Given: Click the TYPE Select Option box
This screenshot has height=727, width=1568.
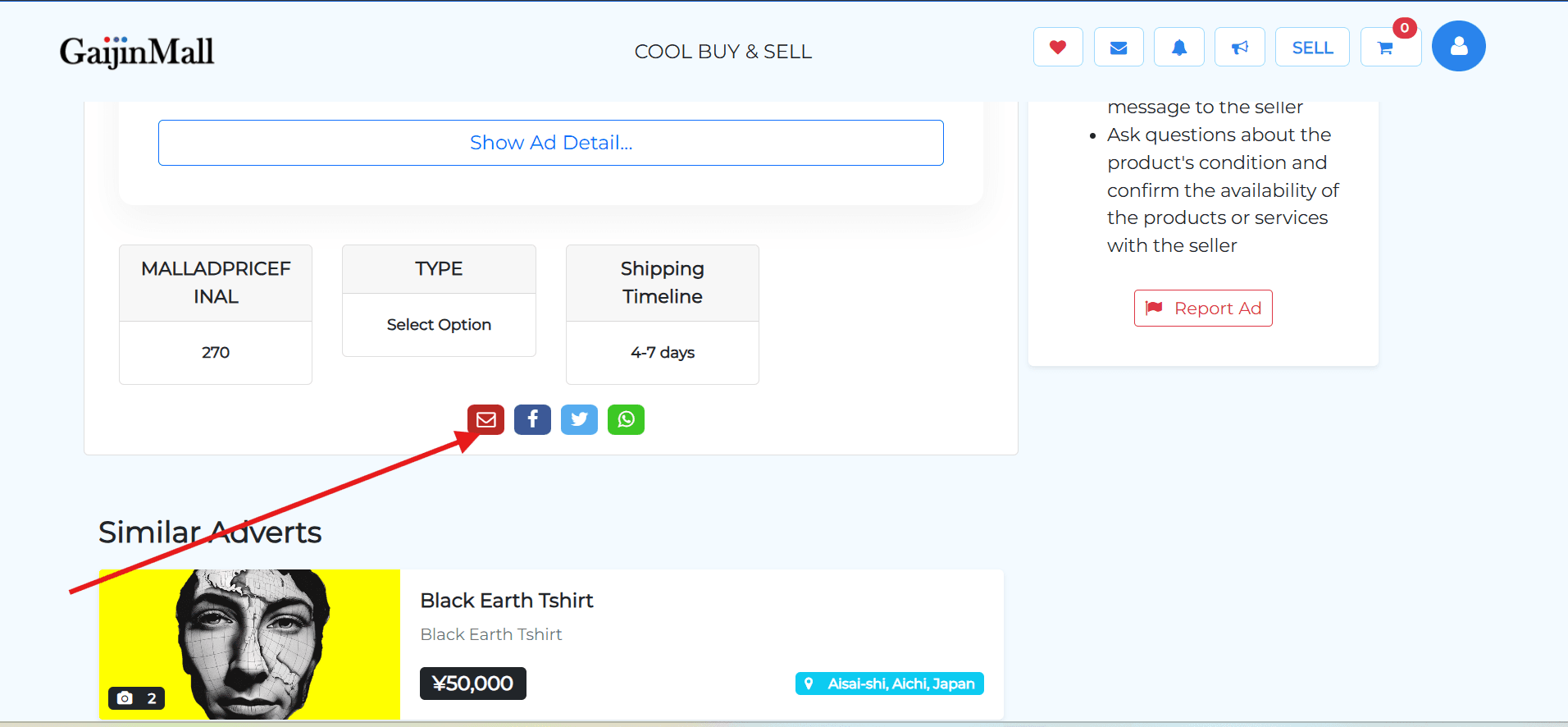Looking at the screenshot, I should 439,325.
